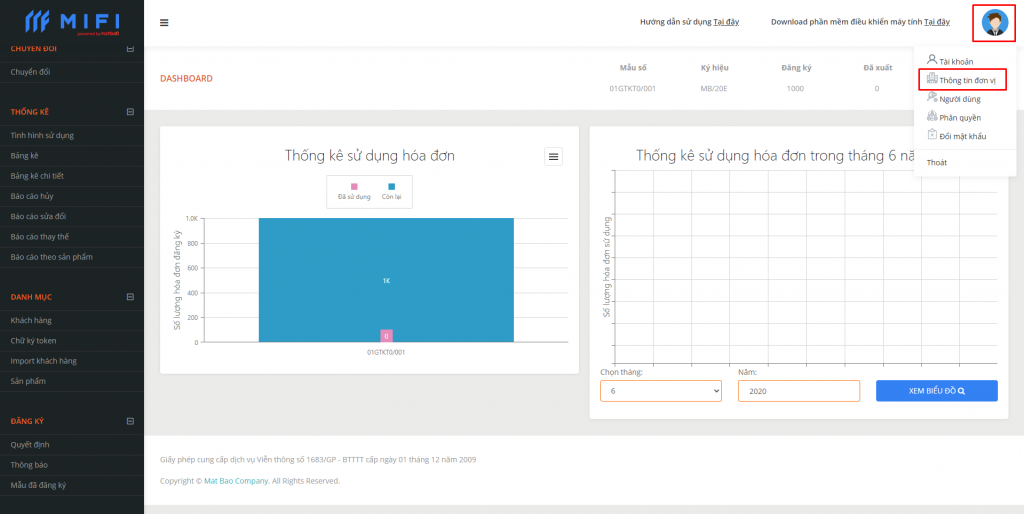Open 'Khách hàng' in the sidebar

coord(31,320)
